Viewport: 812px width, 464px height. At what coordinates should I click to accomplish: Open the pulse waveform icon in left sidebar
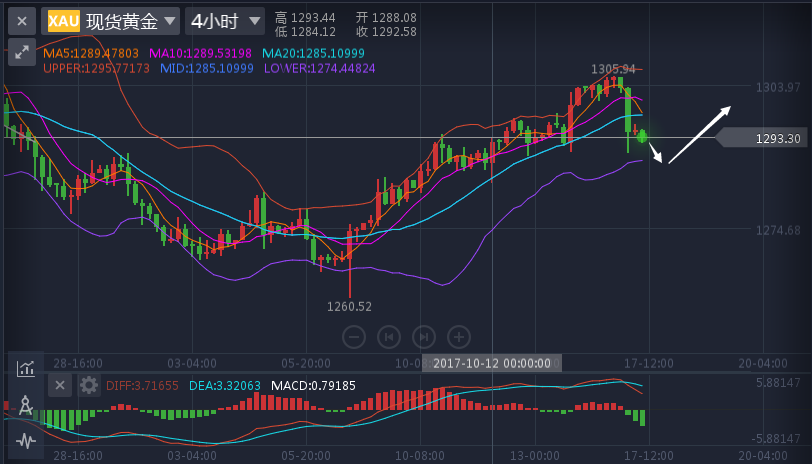(26, 440)
